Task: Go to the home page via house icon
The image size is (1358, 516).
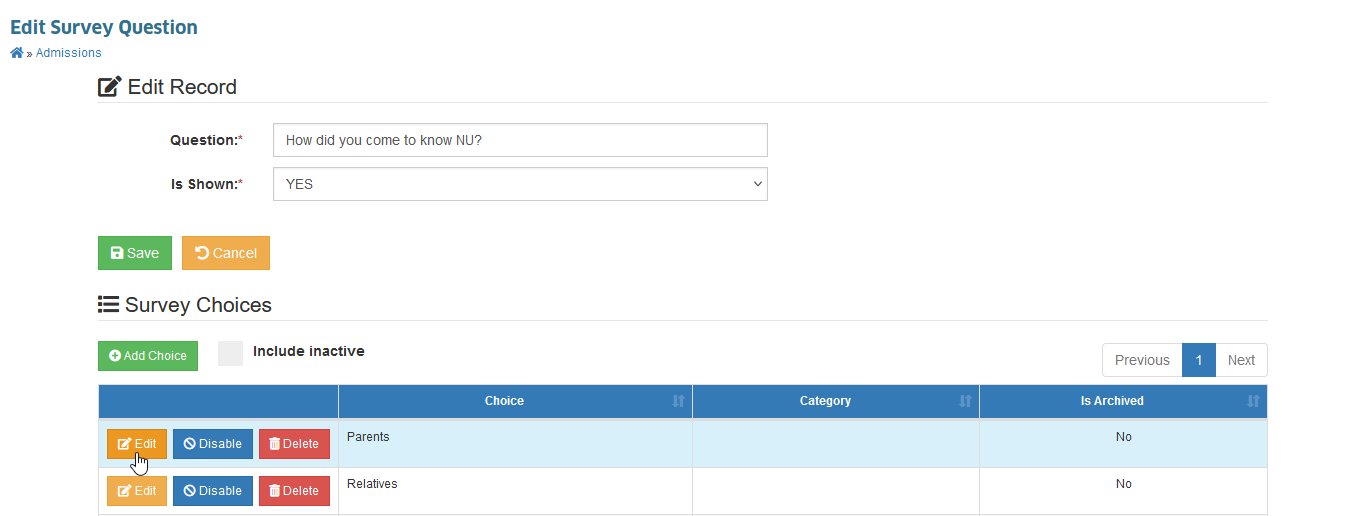Action: [x=17, y=53]
